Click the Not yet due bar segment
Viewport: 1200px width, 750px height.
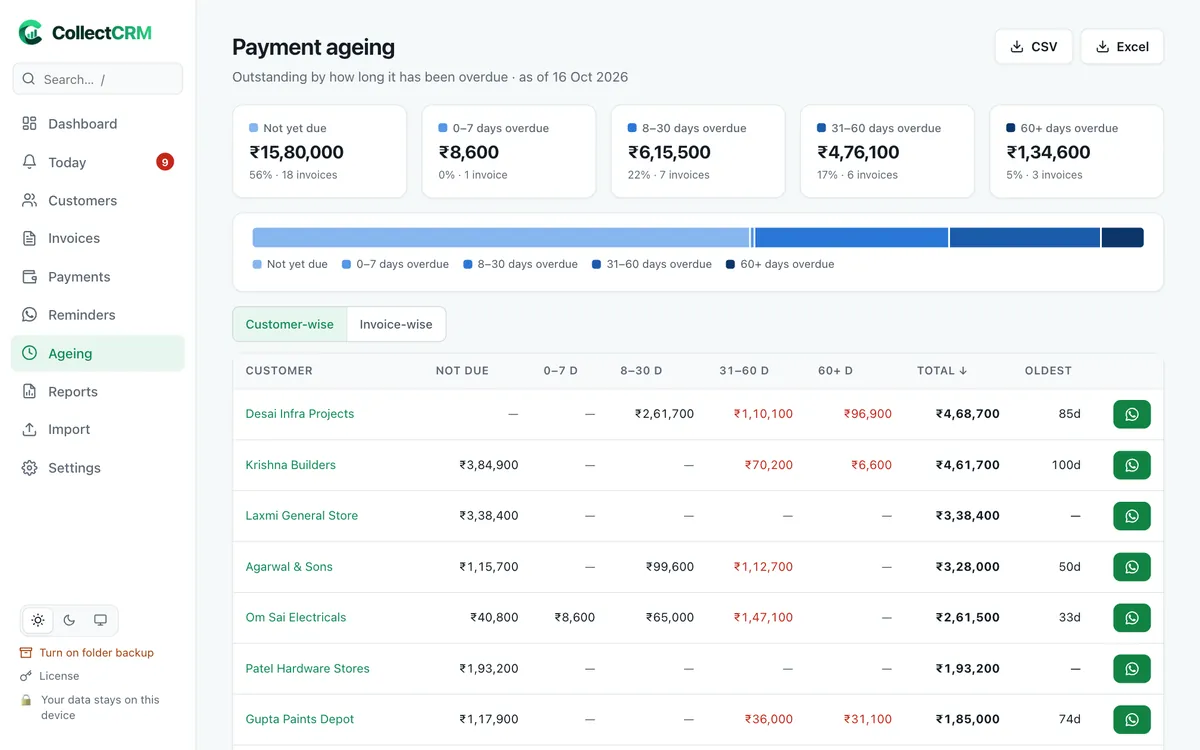[x=501, y=238]
